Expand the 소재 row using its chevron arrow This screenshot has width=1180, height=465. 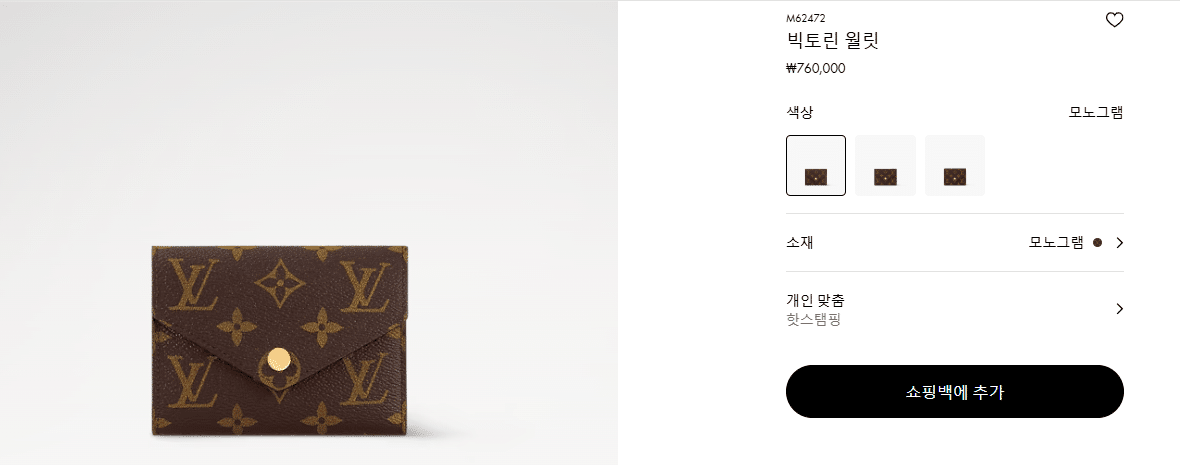click(x=1120, y=243)
